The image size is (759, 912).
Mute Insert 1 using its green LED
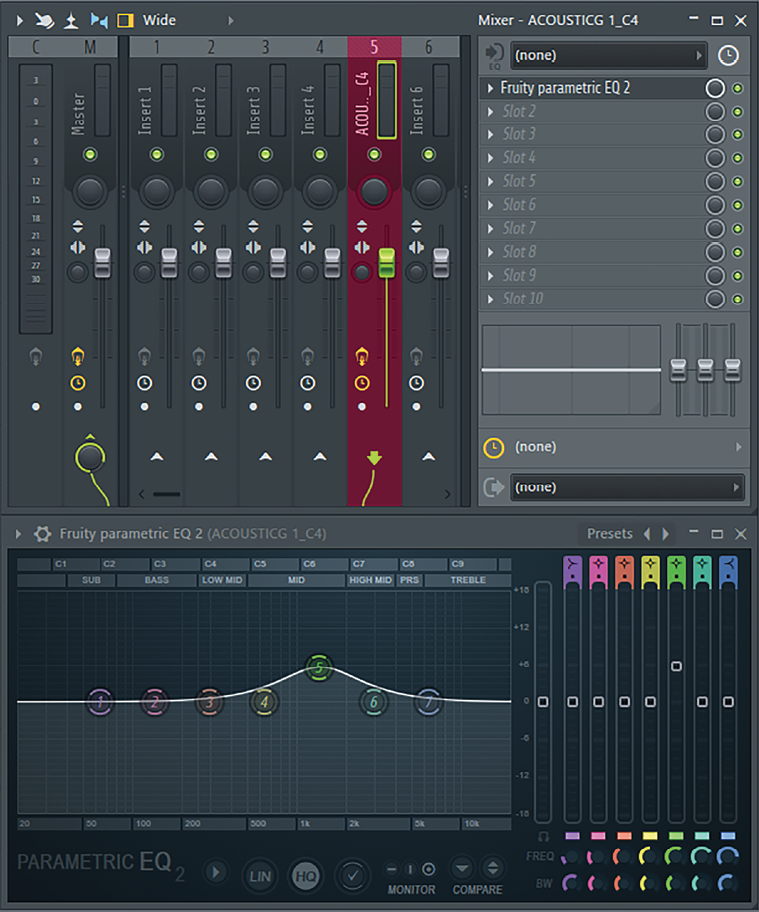click(156, 154)
